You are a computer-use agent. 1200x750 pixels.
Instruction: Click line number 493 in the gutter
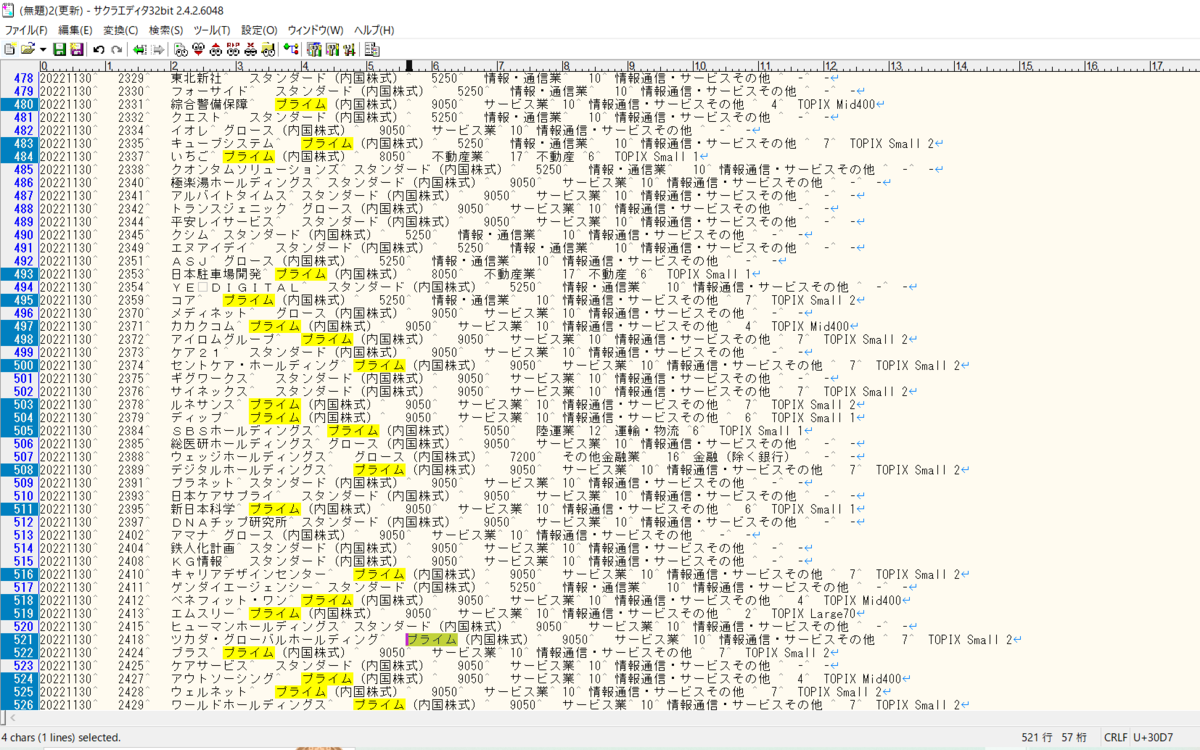[23, 274]
